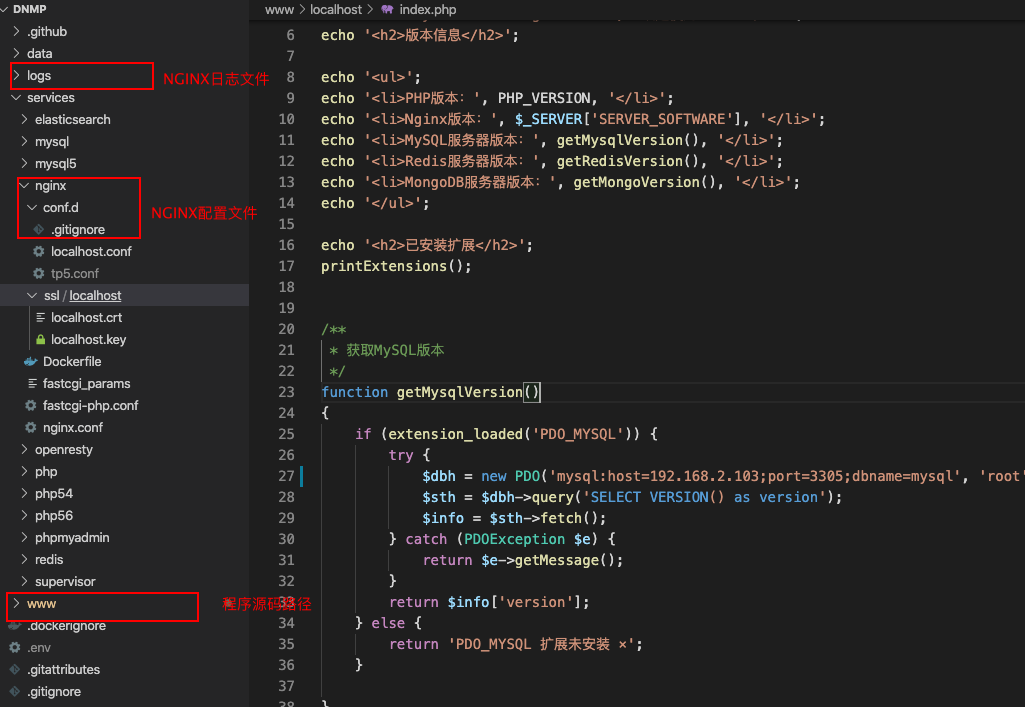
Task: Click the git icon beside root .gitignore
Action: [x=15, y=691]
